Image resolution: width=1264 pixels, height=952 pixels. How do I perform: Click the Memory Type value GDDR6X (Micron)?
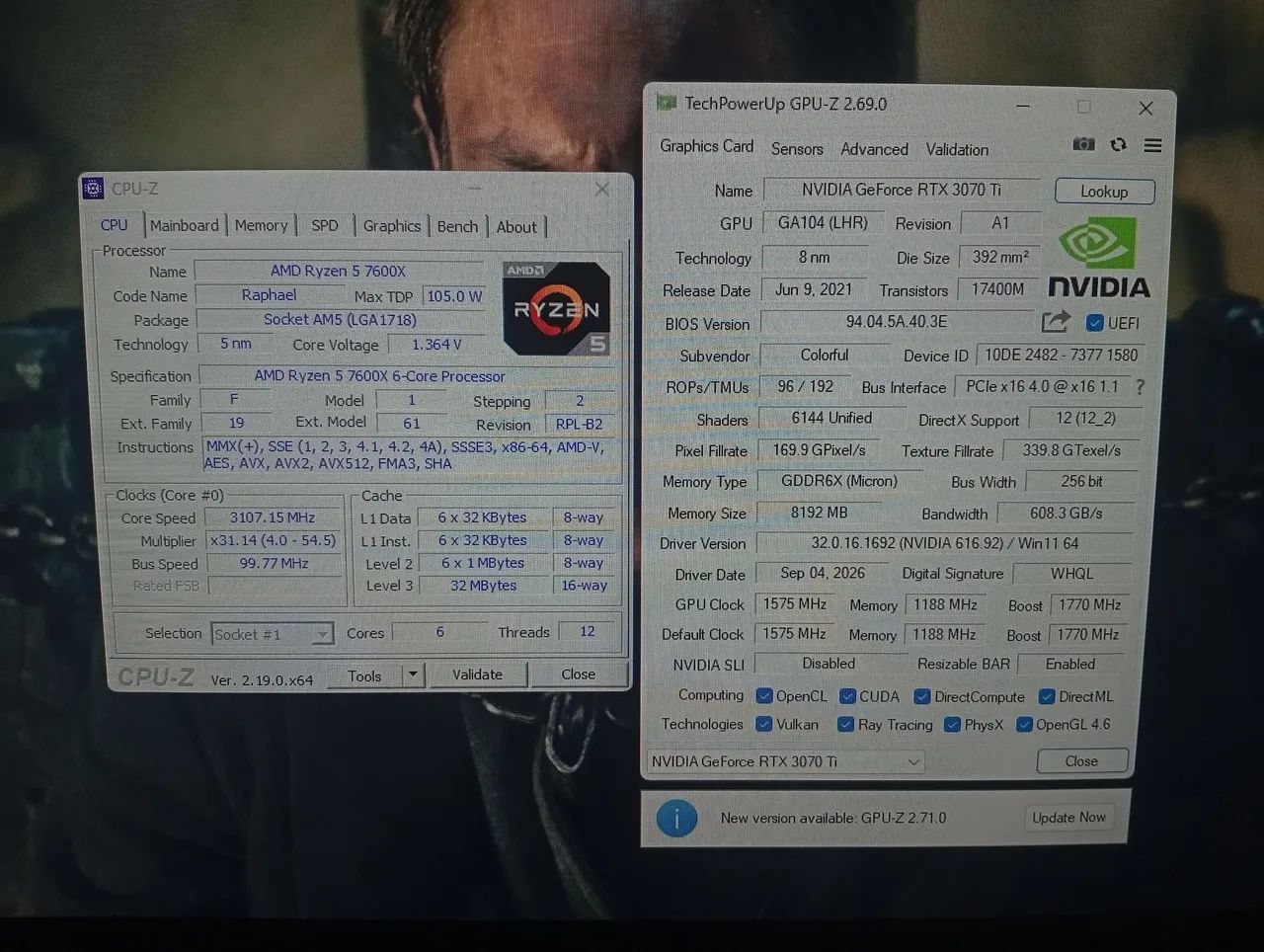pyautogui.click(x=838, y=481)
